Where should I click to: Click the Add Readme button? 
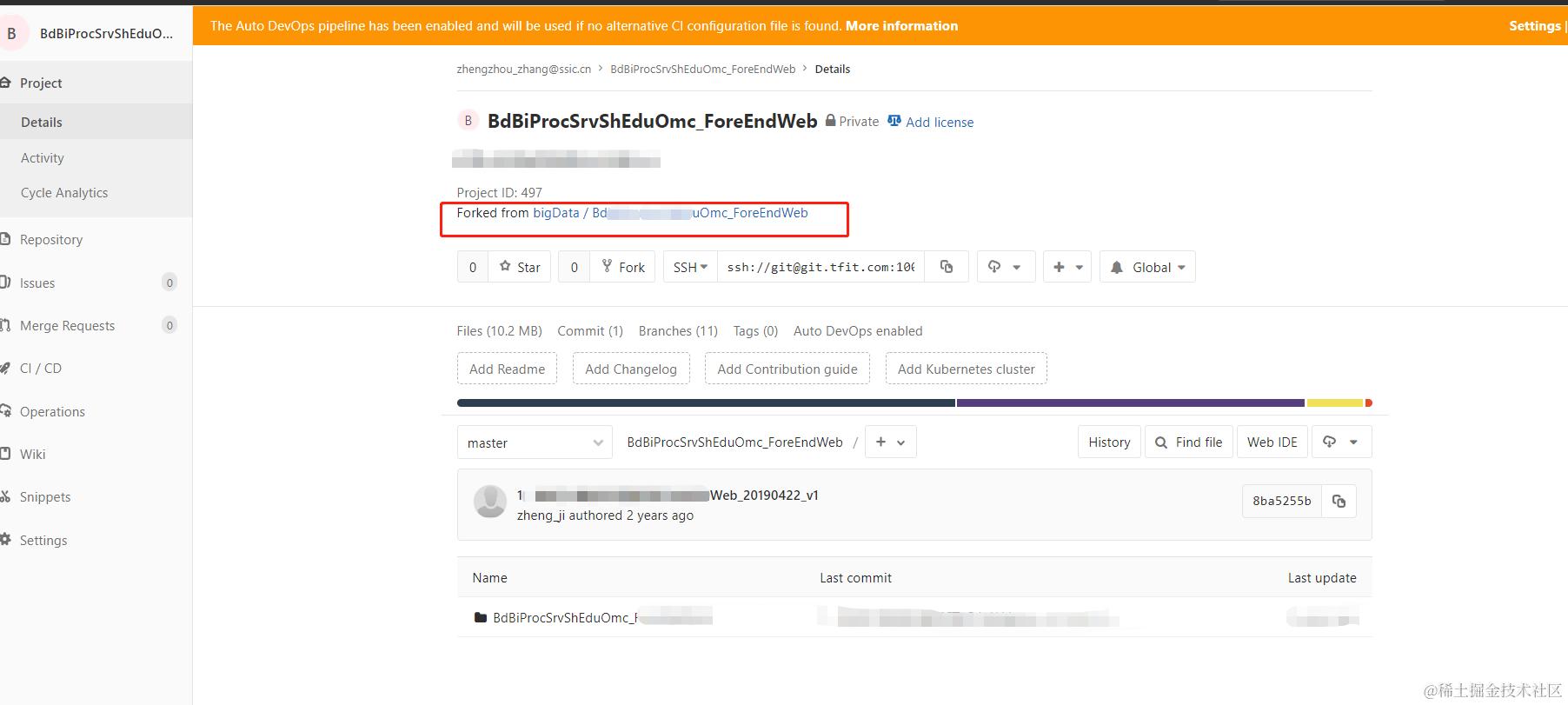pyautogui.click(x=507, y=369)
